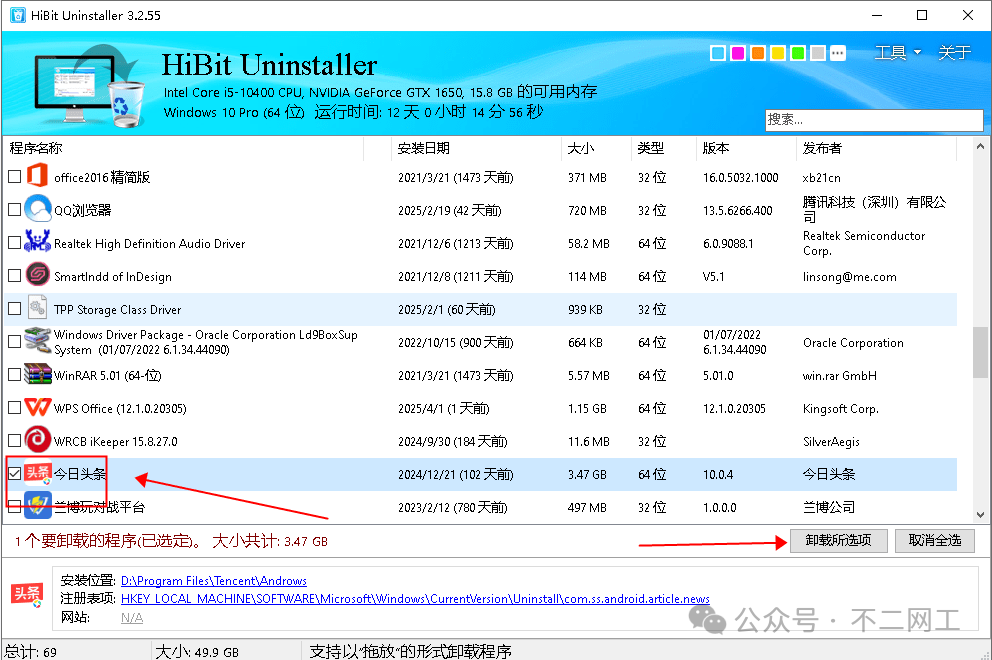The image size is (992, 660).
Task: Uncheck the 今日头条 checkbox
Action: pyautogui.click(x=14, y=474)
